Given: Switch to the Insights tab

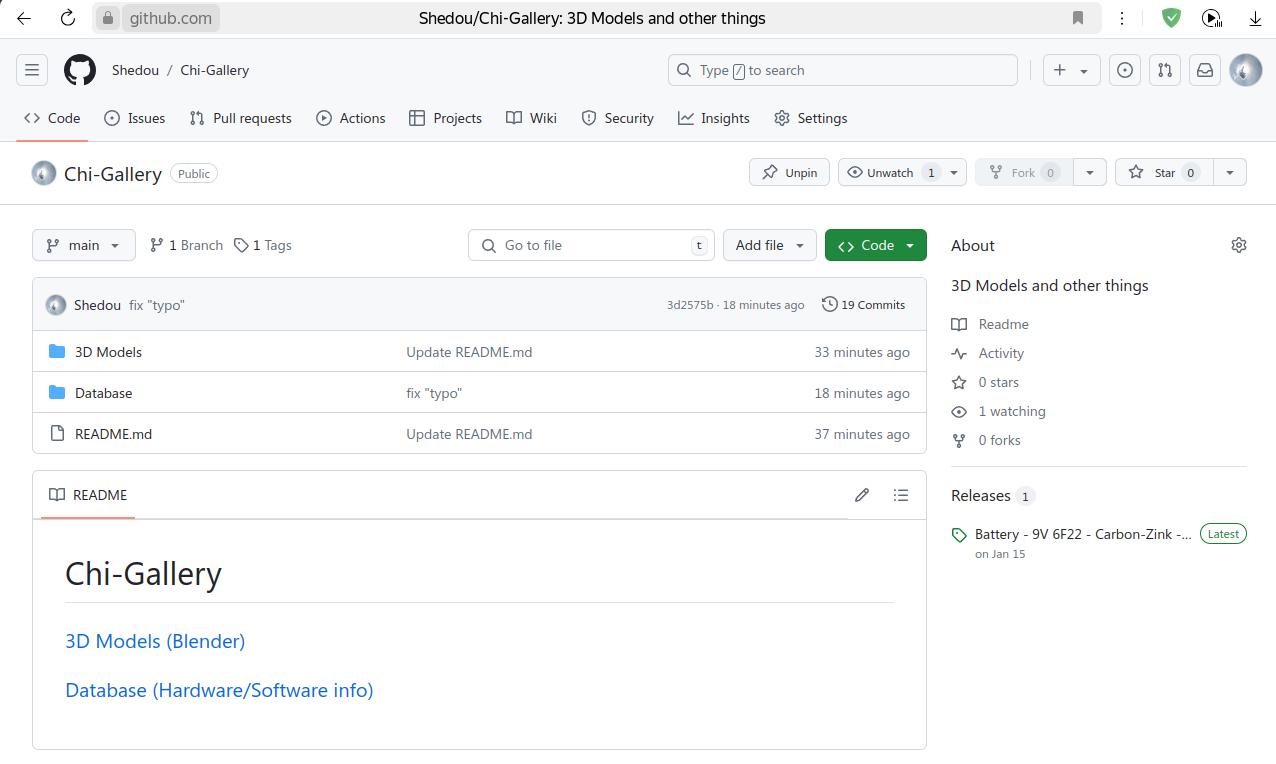Looking at the screenshot, I should pos(714,118).
